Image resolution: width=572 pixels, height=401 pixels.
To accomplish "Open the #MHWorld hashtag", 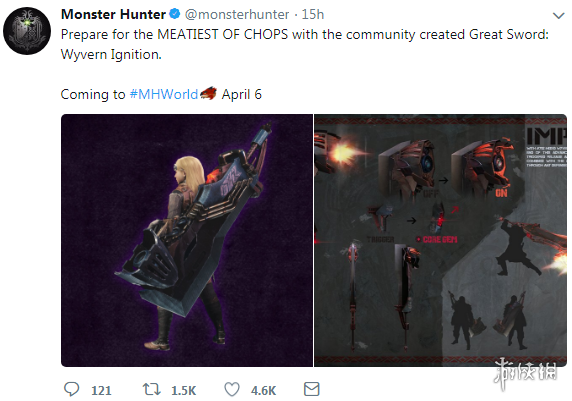I will [163, 94].
